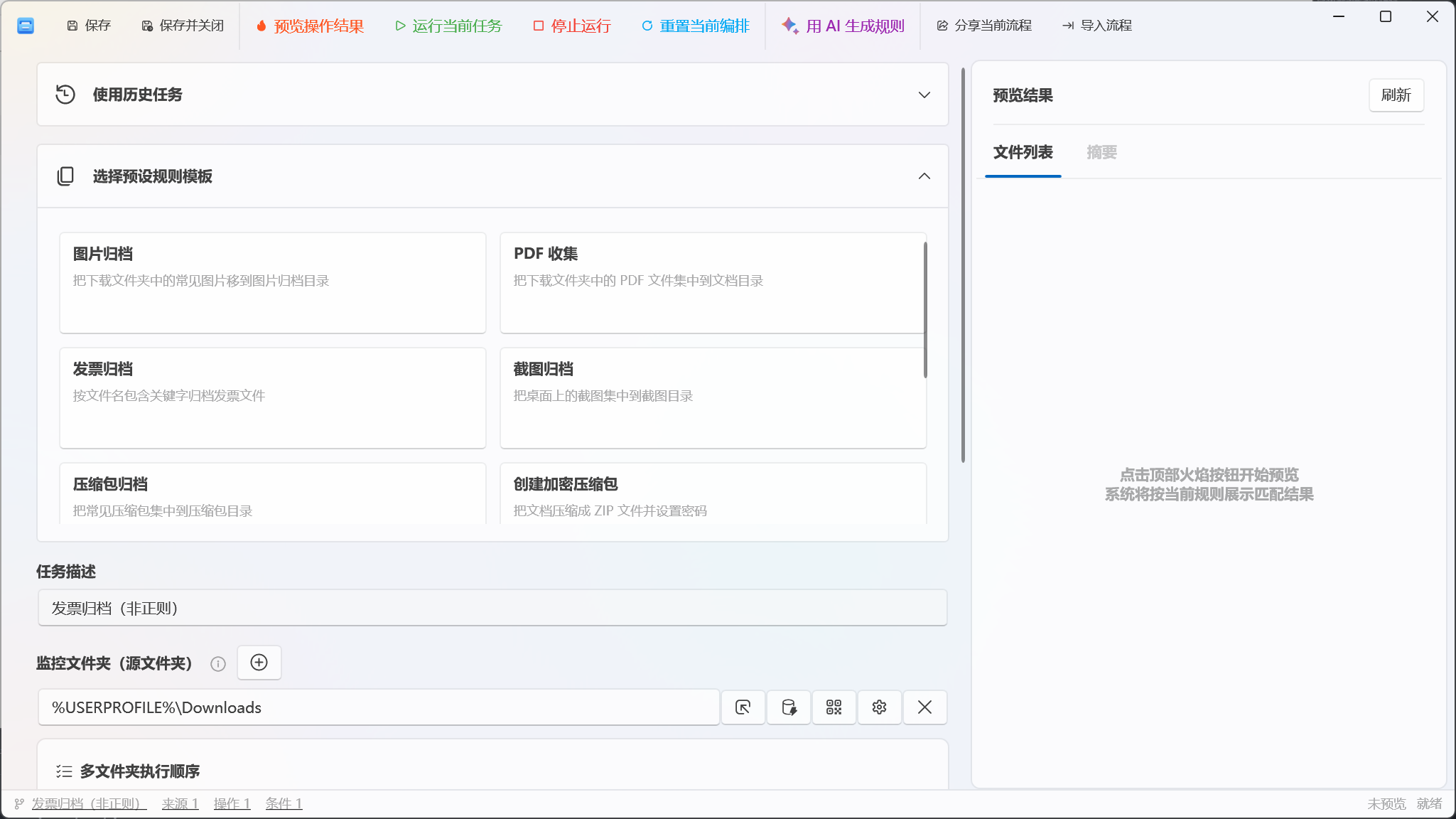Screen dimensions: 1456x819
Task: Click the 操作 1 status bar link
Action: 232,803
